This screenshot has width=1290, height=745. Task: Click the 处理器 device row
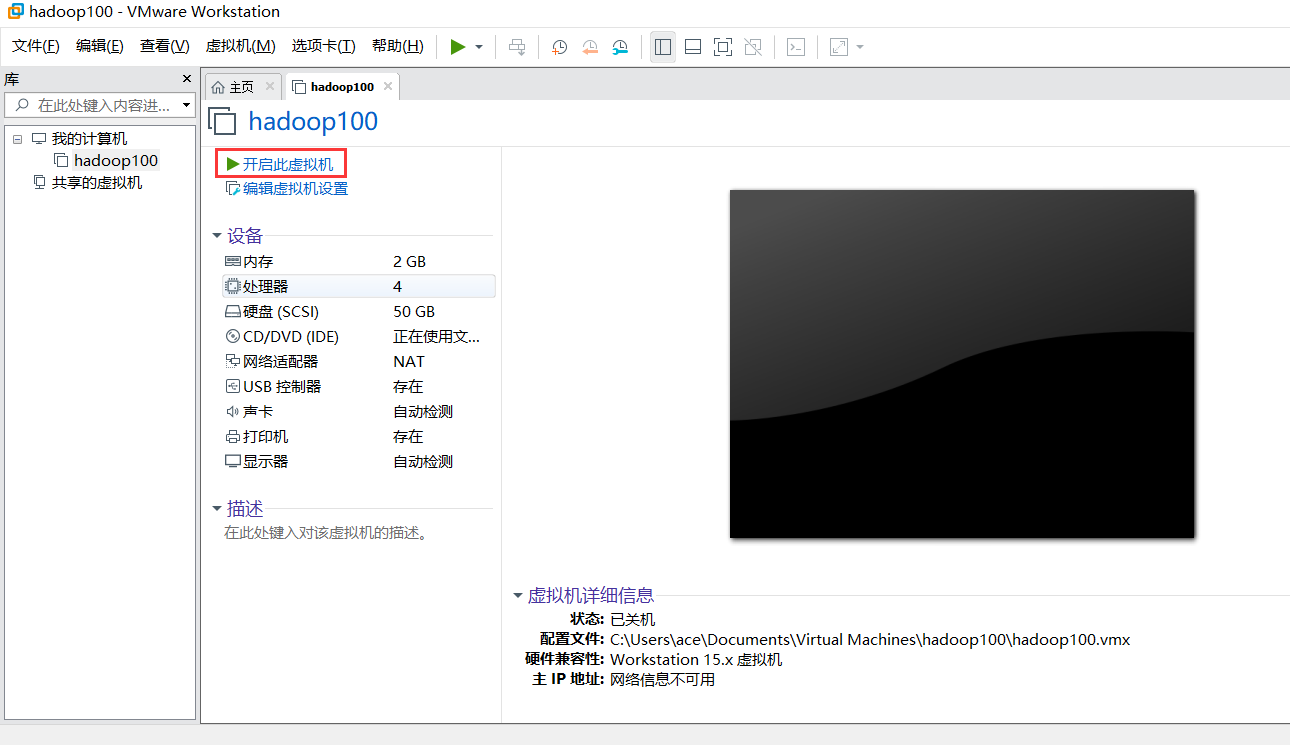[359, 286]
